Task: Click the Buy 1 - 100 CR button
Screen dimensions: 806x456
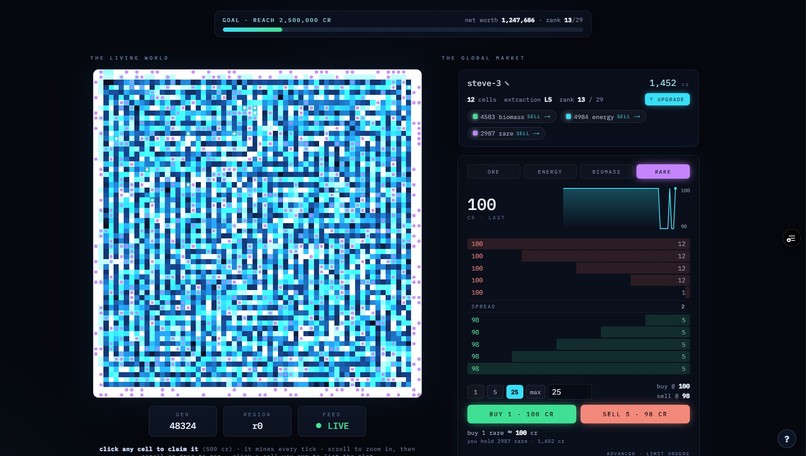Action: [x=522, y=414]
